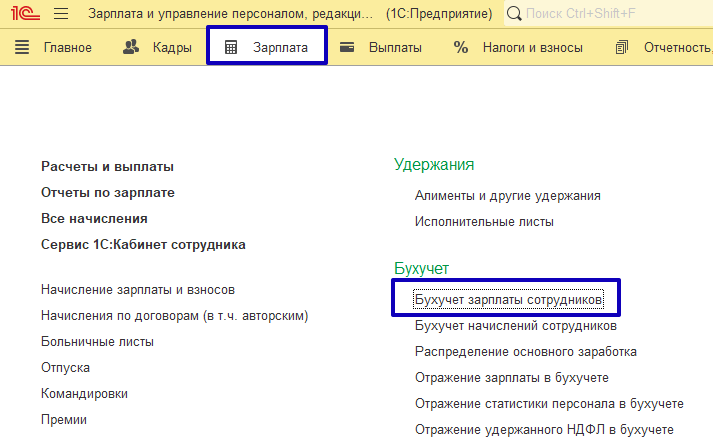
Task: Click the Главное section list icon
Action: (23, 47)
